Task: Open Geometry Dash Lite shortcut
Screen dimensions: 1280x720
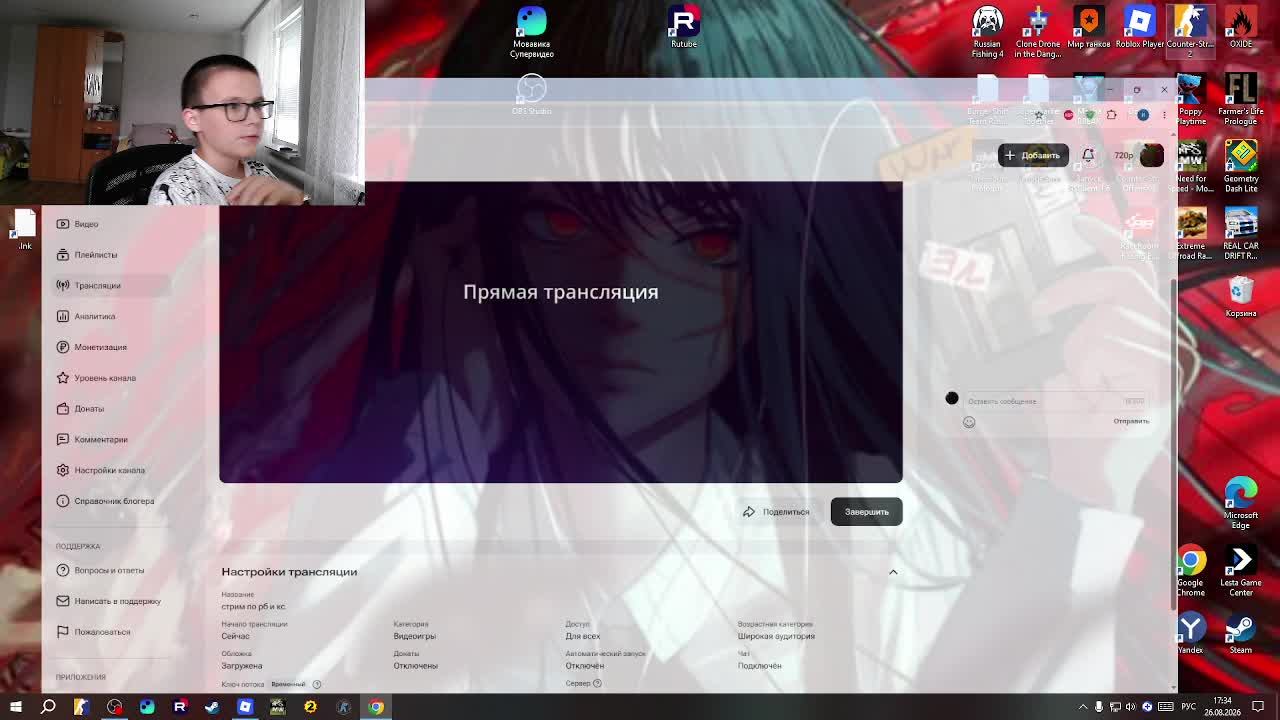Action: pos(1241,167)
